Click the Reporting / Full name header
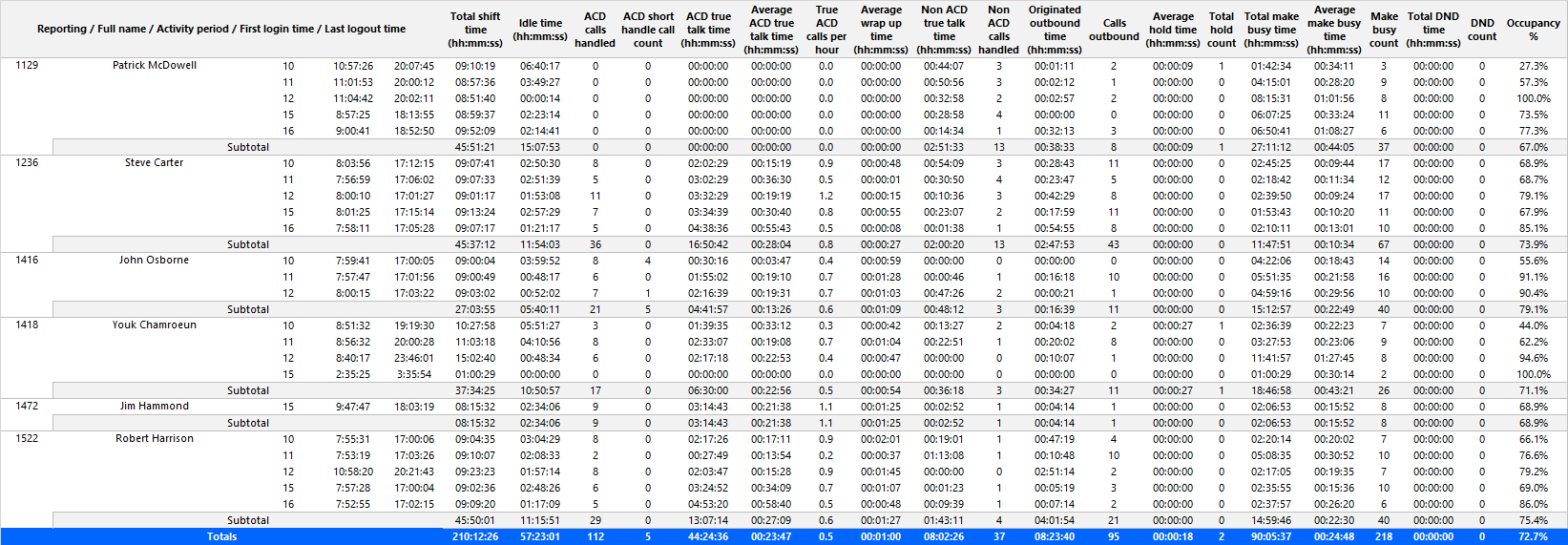This screenshot has height=545, width=1568. click(x=221, y=29)
